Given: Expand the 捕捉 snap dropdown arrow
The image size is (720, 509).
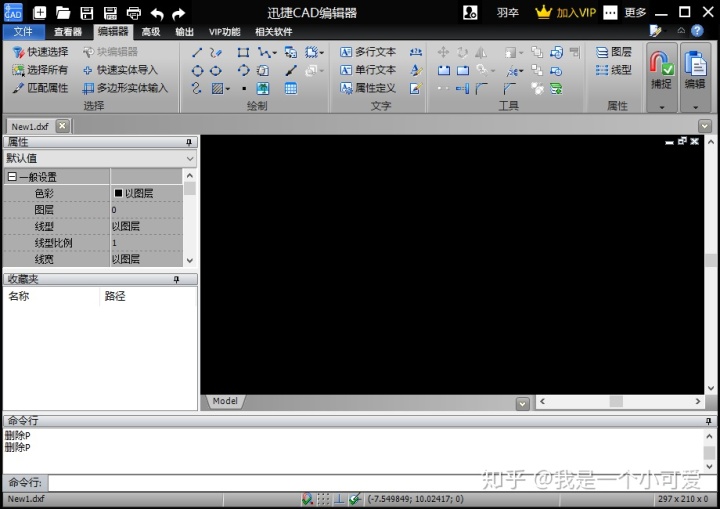Looking at the screenshot, I should (662, 107).
